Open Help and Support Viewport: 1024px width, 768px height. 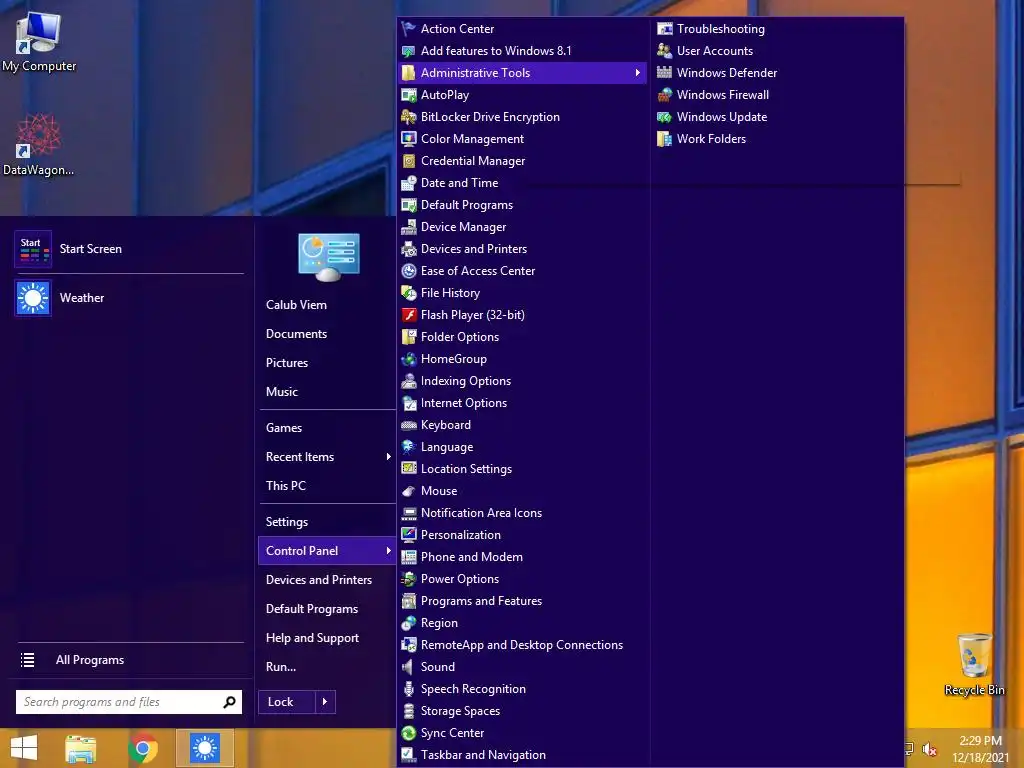(312, 638)
